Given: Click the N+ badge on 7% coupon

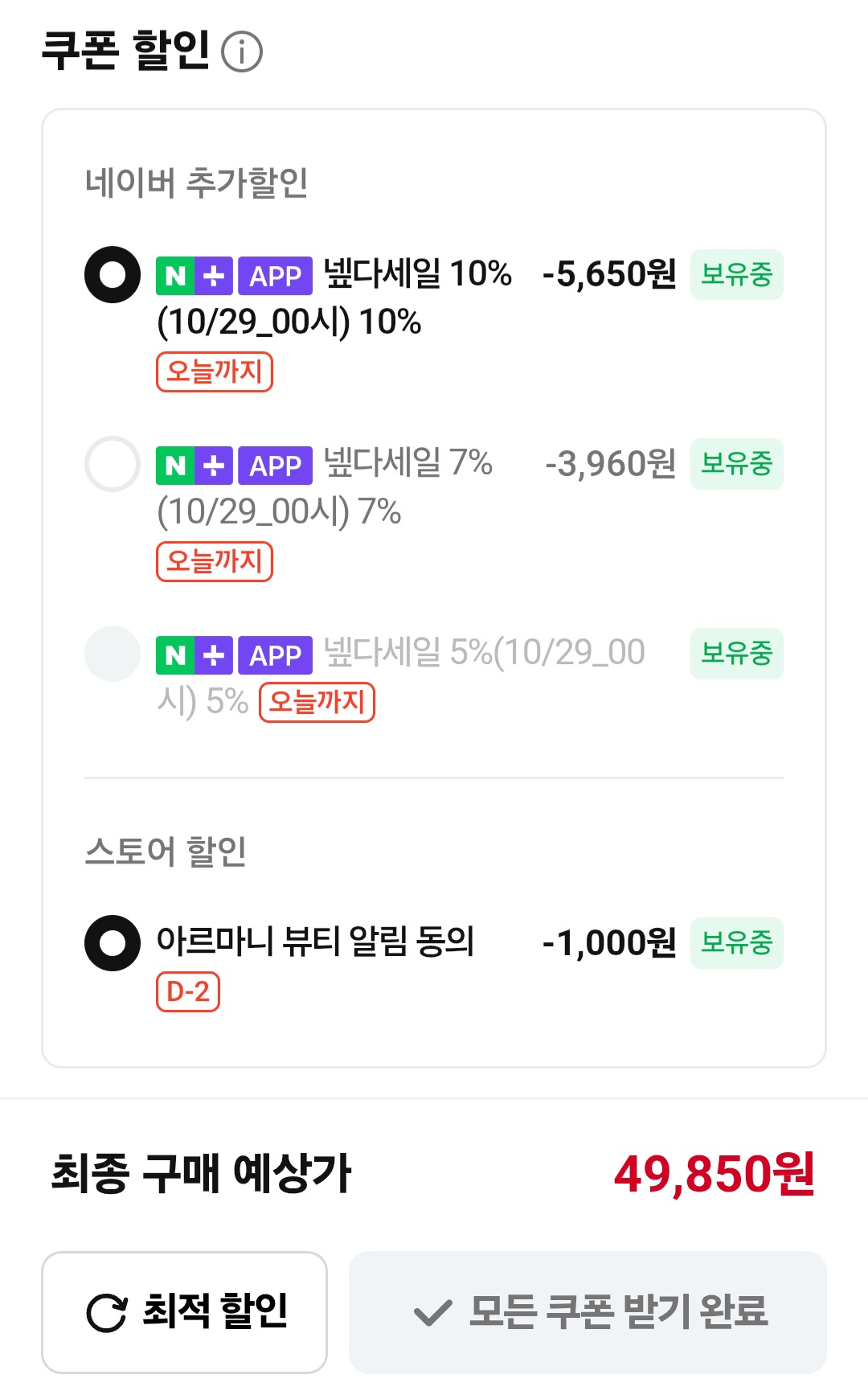Looking at the screenshot, I should point(194,466).
